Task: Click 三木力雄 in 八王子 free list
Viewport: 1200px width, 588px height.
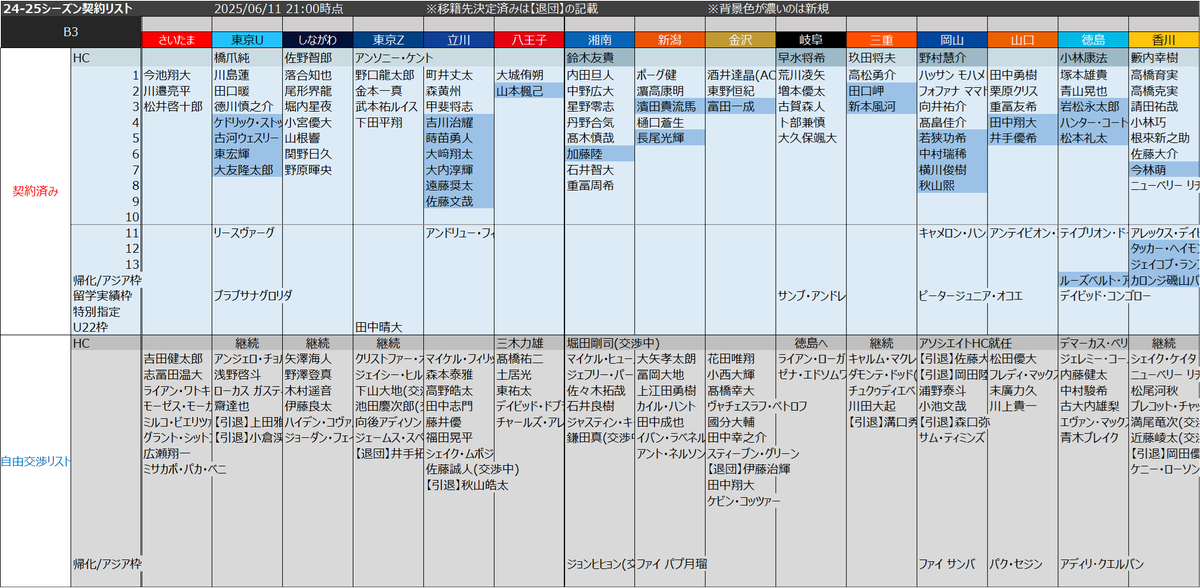Action: [x=520, y=343]
